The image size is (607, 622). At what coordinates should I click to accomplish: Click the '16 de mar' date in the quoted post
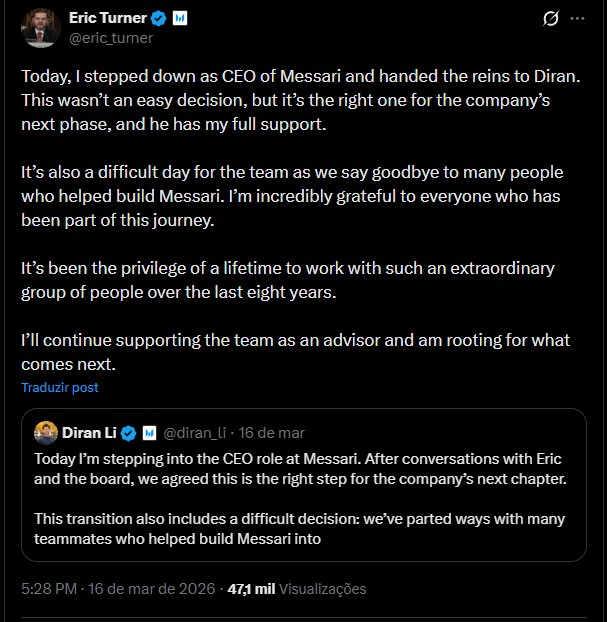point(275,433)
